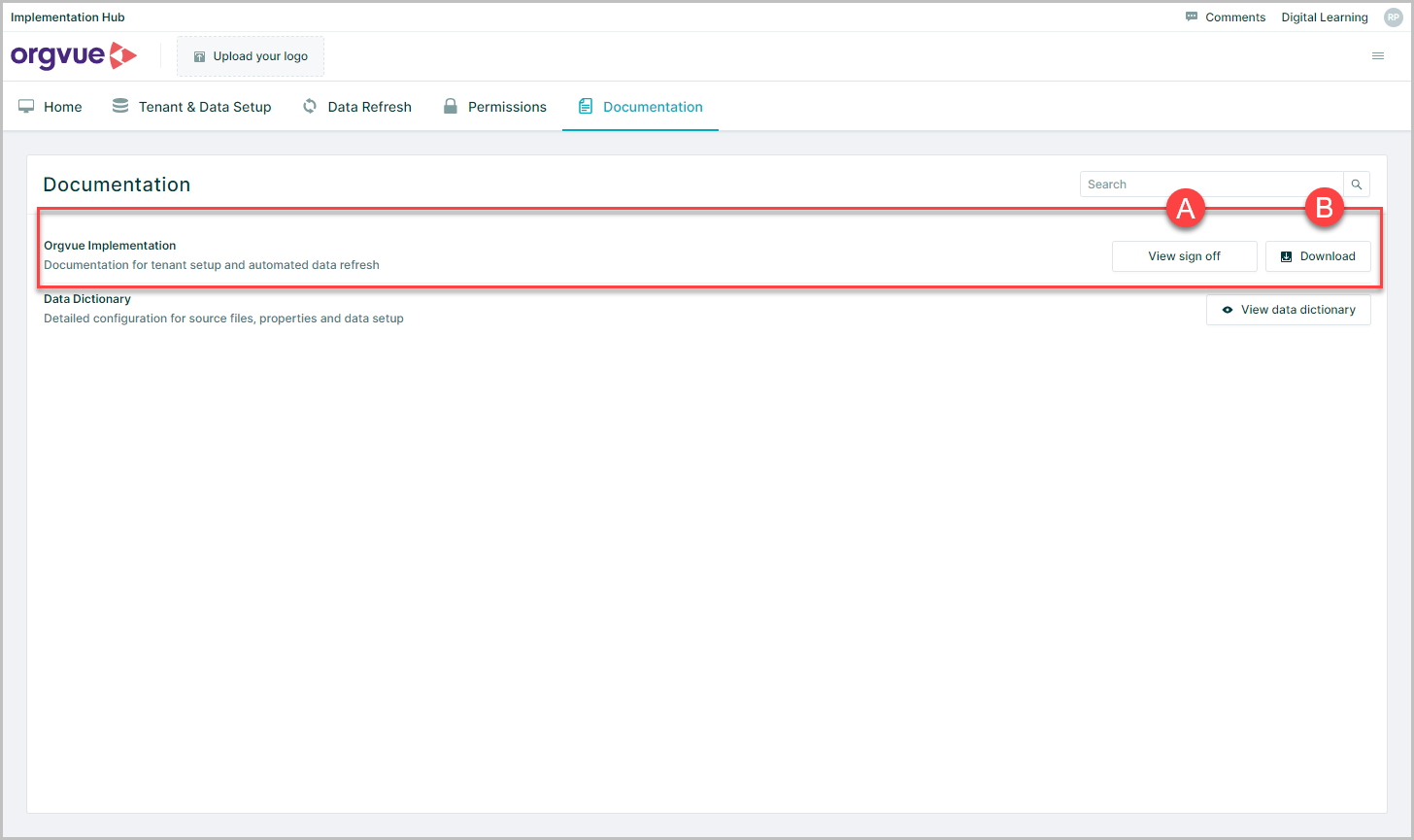Focus the documentation Search field

[1212, 185]
